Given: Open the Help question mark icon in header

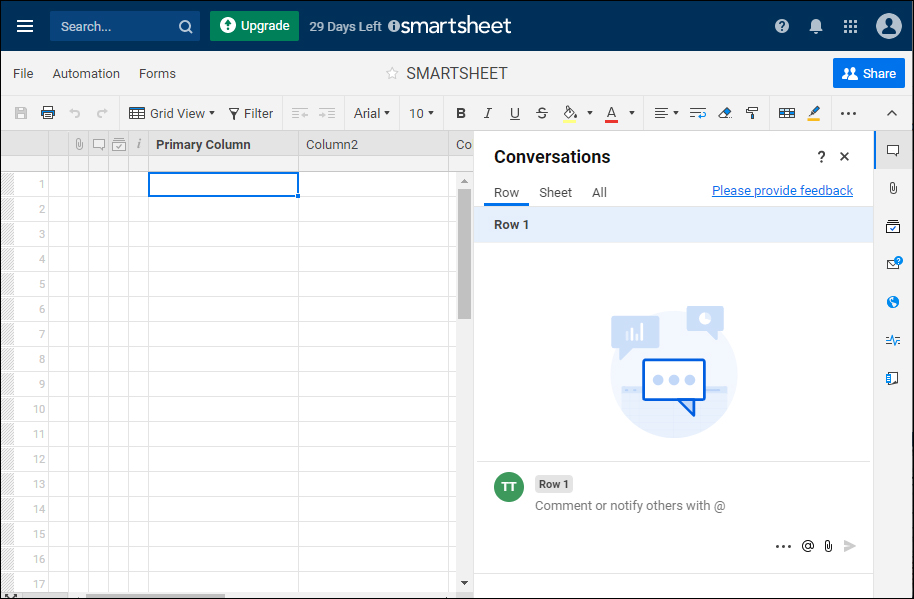Looking at the screenshot, I should (x=782, y=26).
